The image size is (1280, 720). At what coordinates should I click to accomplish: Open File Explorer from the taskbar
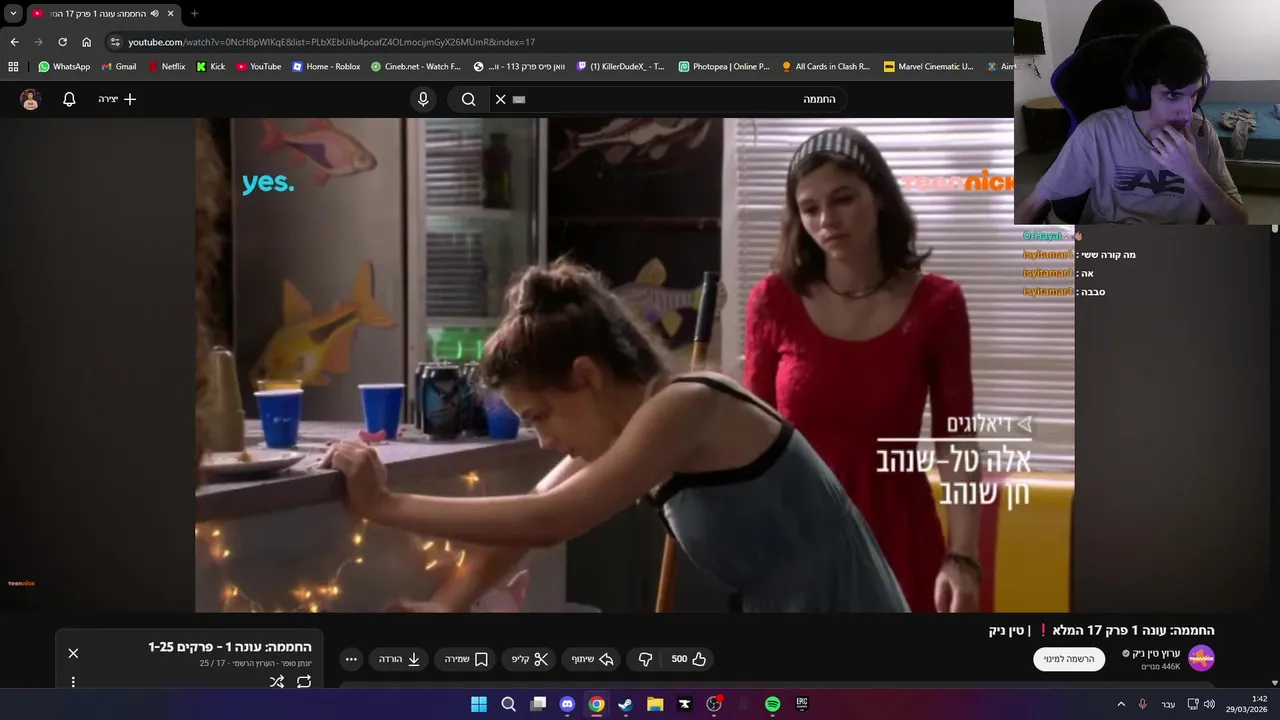[x=655, y=704]
